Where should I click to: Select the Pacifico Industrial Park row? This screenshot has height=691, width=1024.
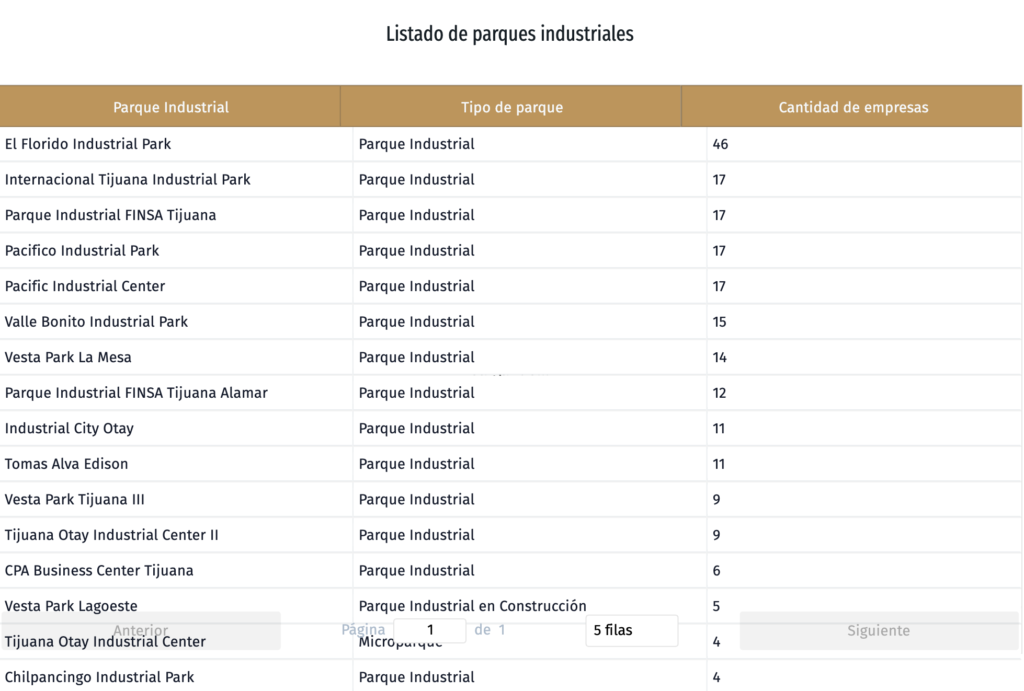point(82,251)
